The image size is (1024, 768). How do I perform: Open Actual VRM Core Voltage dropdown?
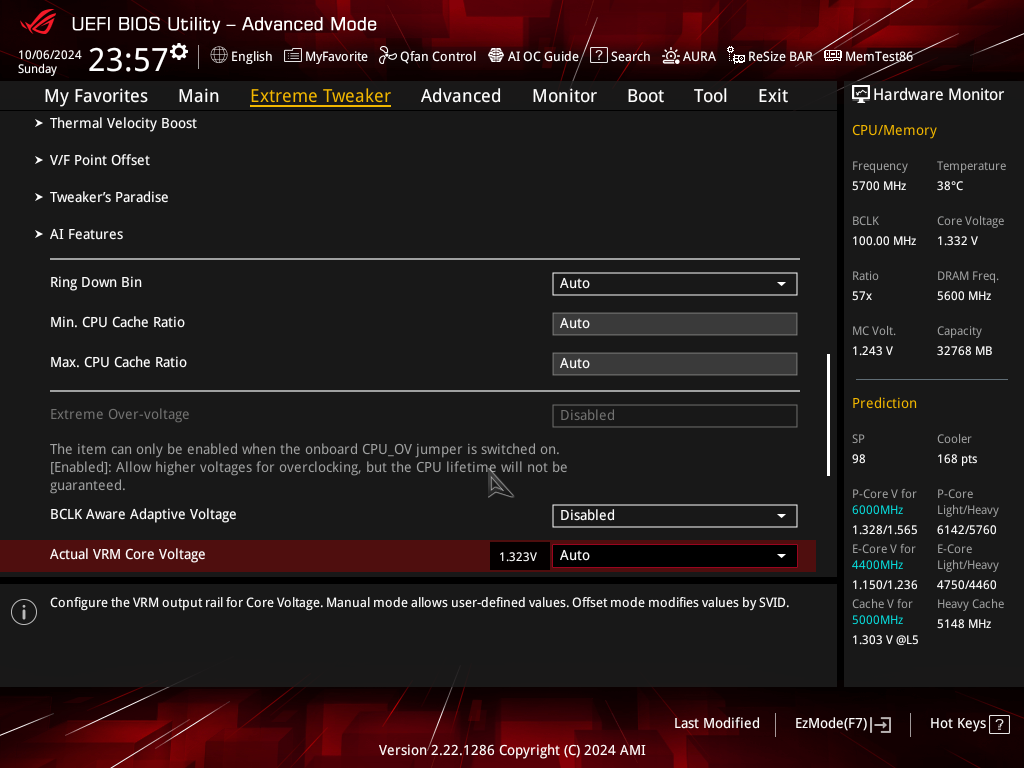pyautogui.click(x=675, y=555)
